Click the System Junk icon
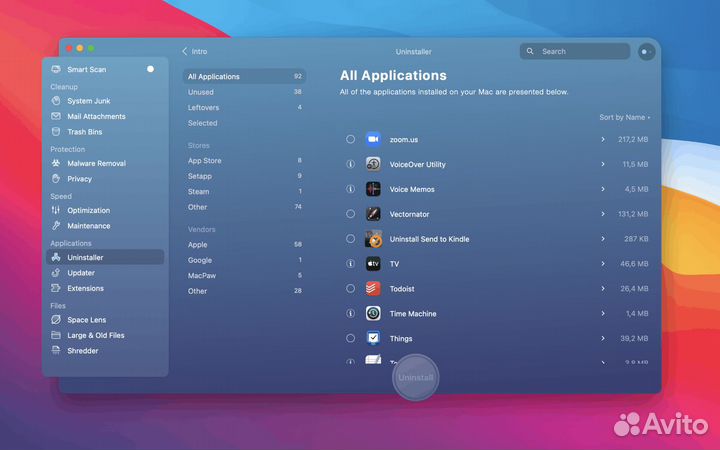 56,101
